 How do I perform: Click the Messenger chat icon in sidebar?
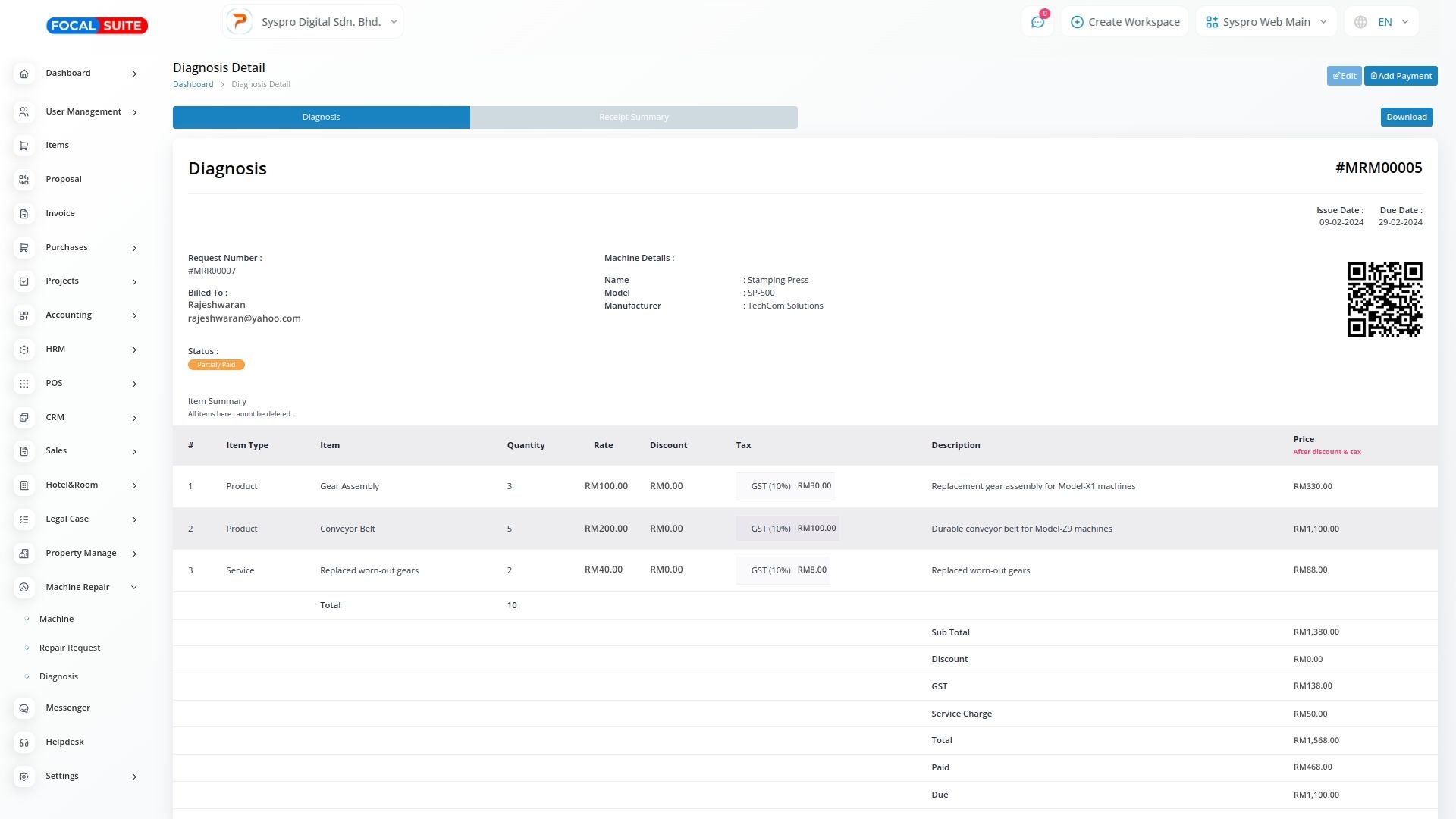24,708
